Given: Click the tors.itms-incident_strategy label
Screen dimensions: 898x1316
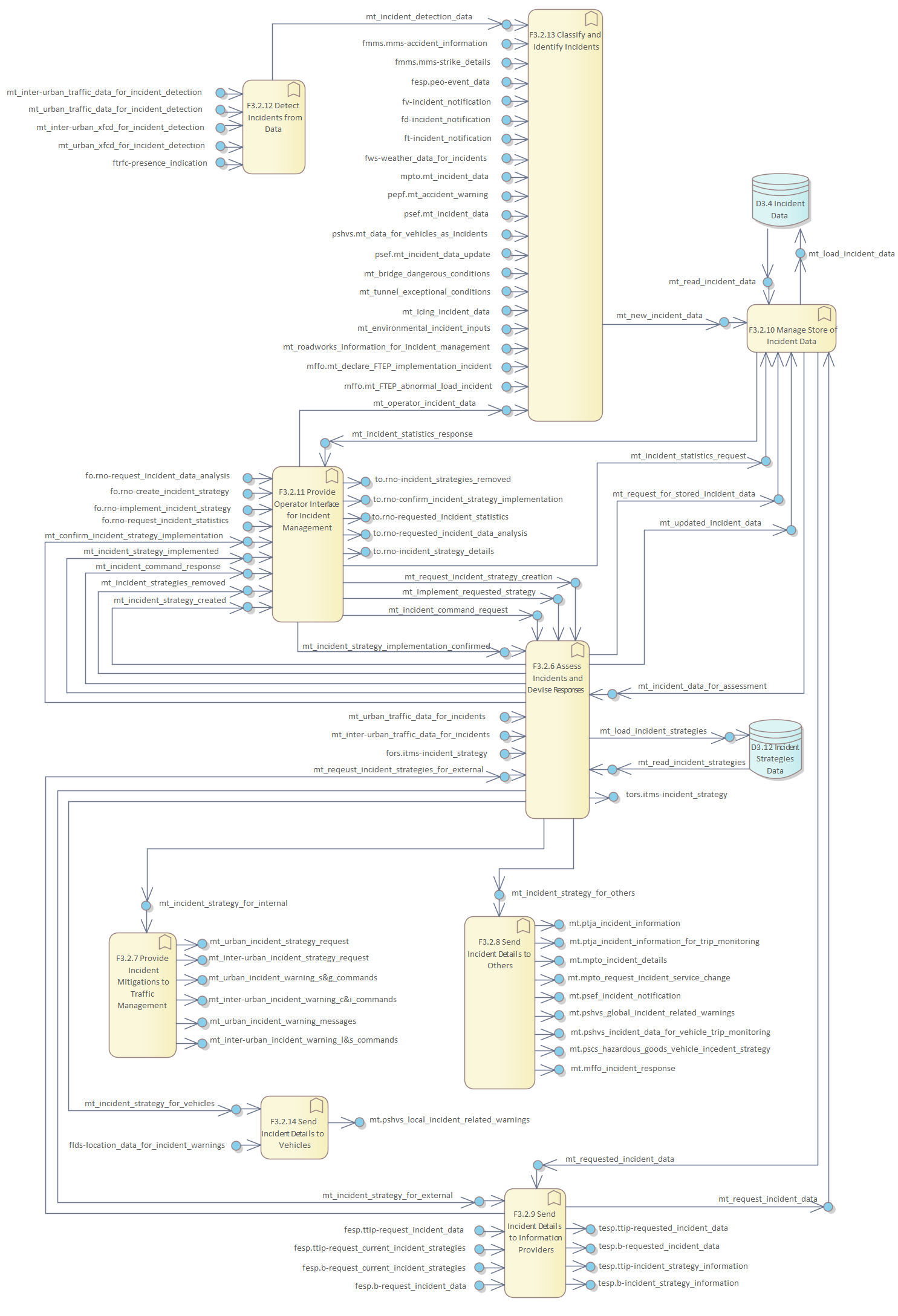Looking at the screenshot, I should click(676, 795).
